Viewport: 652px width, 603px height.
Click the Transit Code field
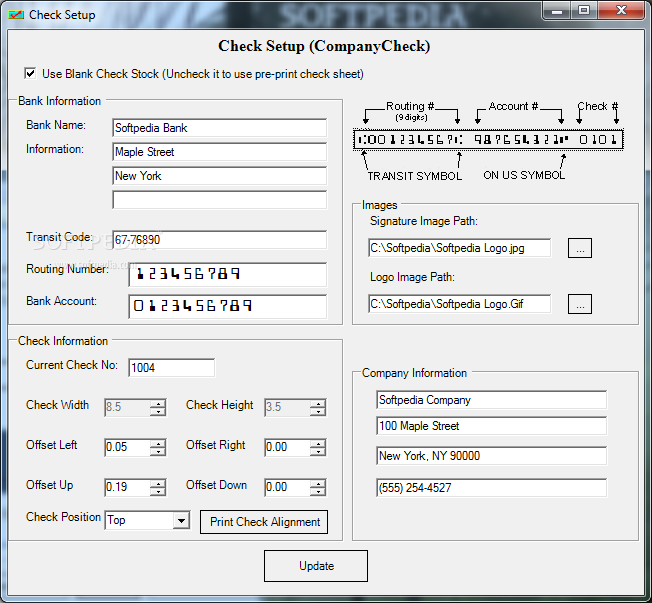click(220, 240)
